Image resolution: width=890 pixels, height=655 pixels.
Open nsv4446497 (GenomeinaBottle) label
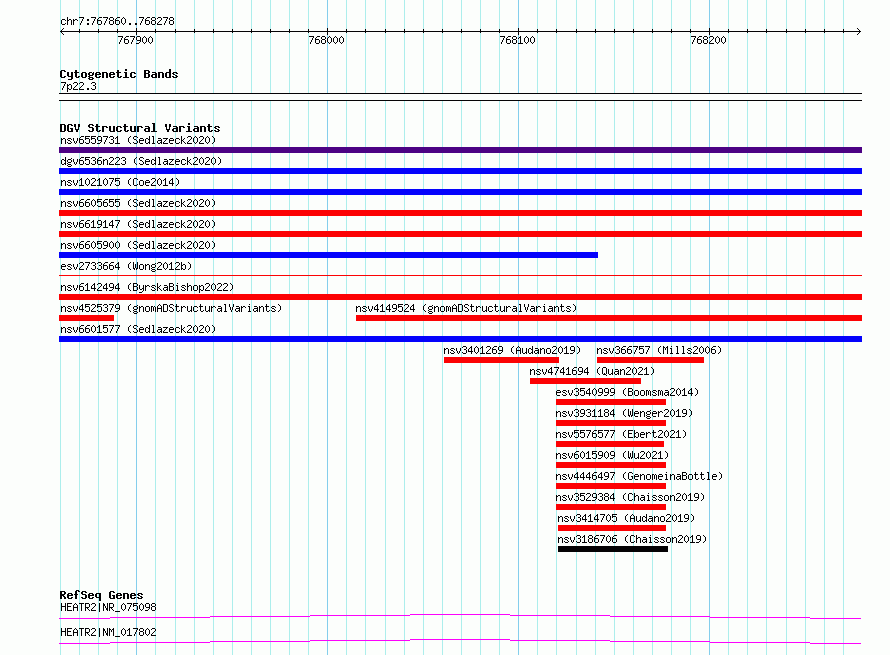[x=639, y=476]
